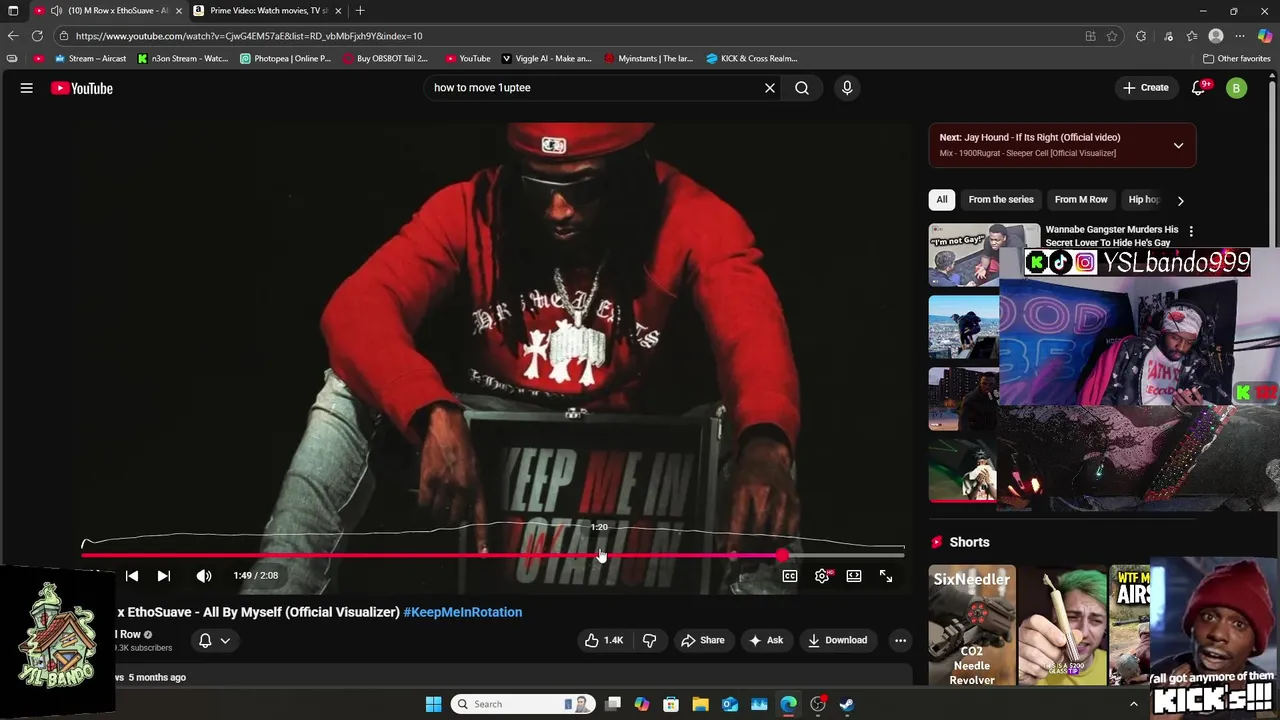1280x720 pixels.
Task: Open the Stream – Aircast bookmark
Action: [90, 59]
